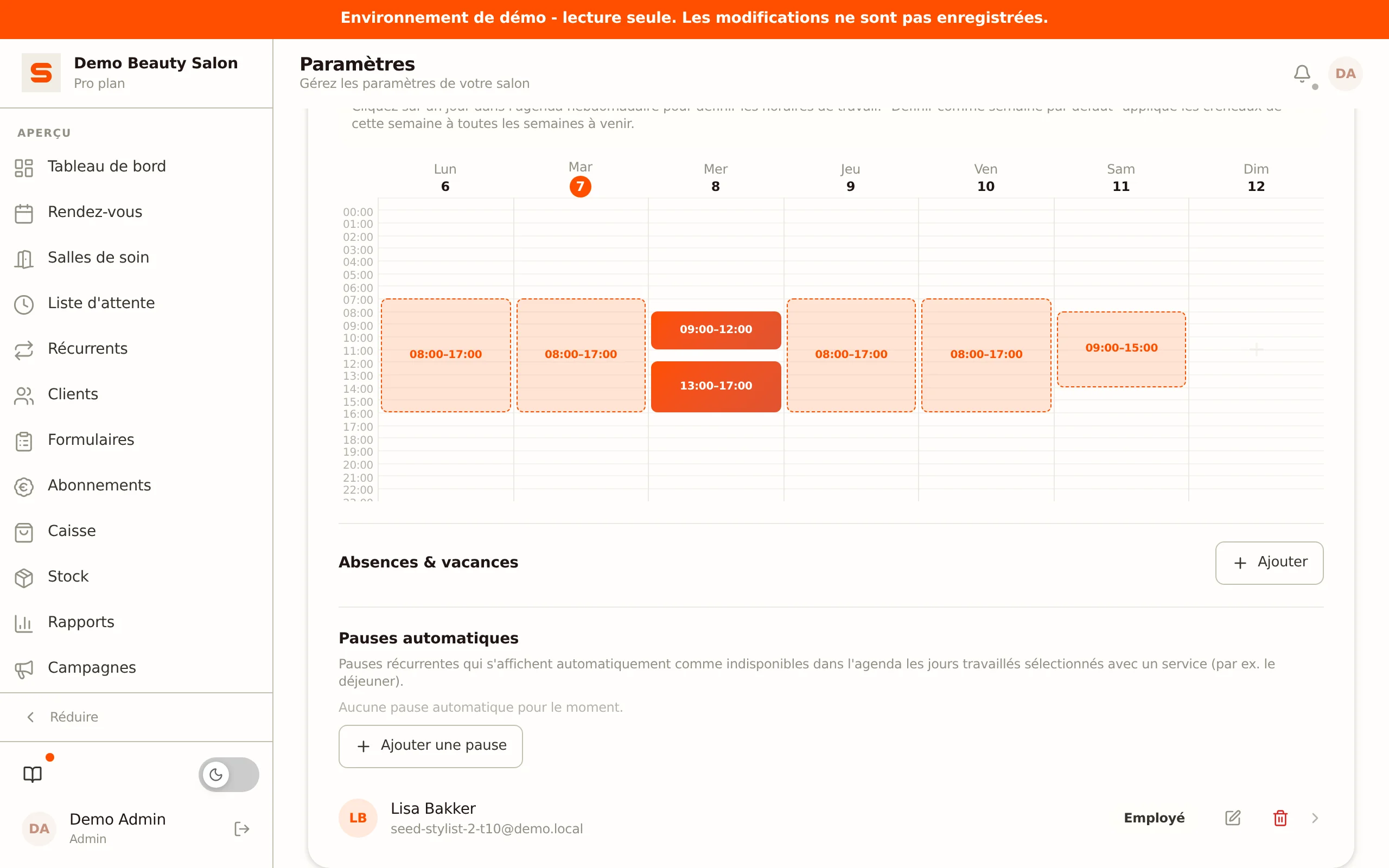This screenshot has width=1389, height=868.
Task: Open Salles de soin page
Action: 98,258
